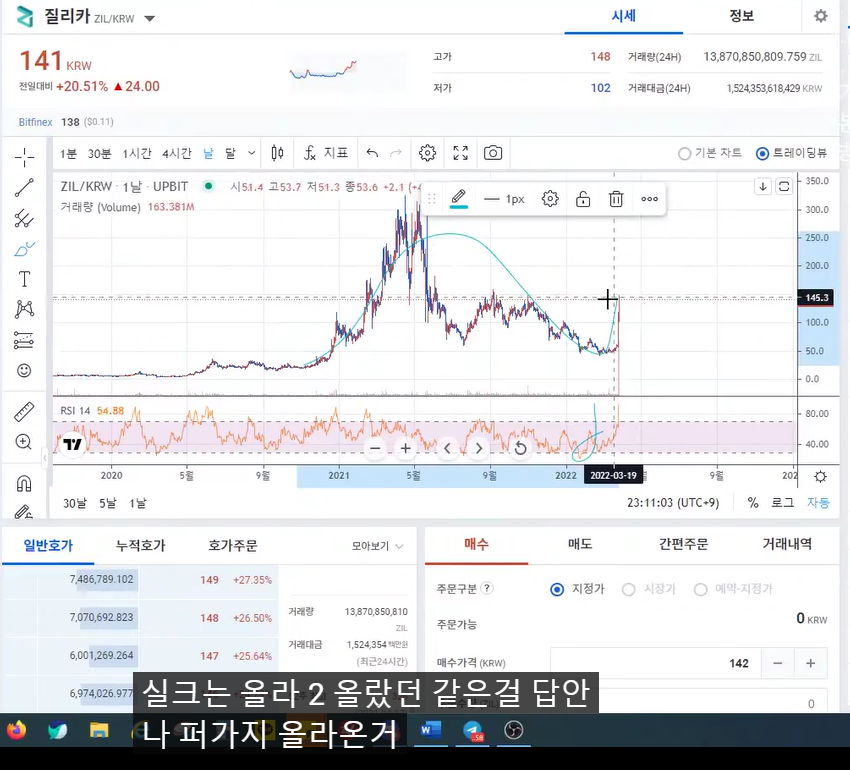850x770 pixels.
Task: Switch to the 매도 sell tab
Action: 580,544
